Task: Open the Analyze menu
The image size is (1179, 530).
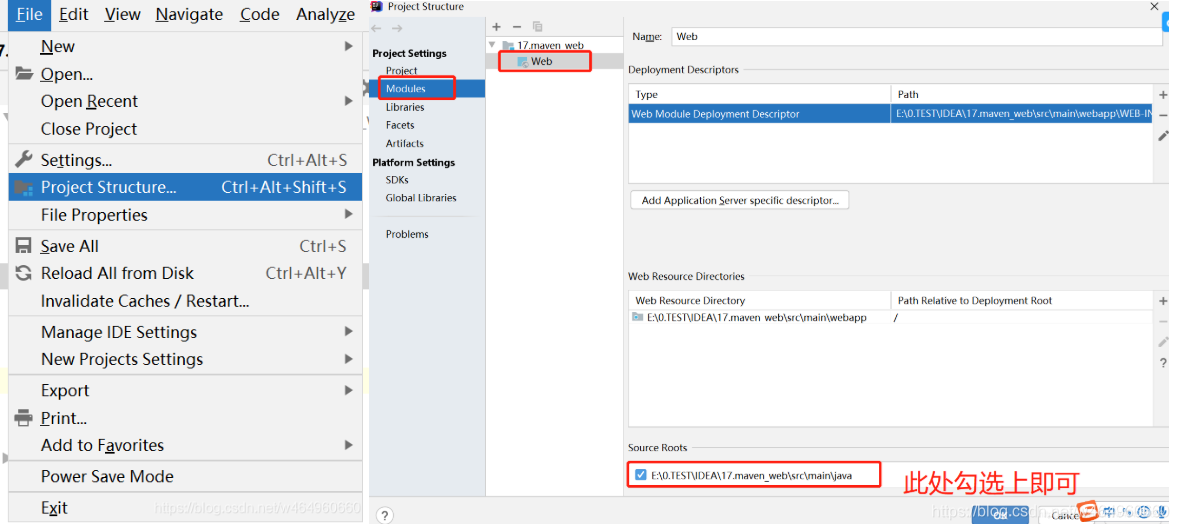Action: coord(326,14)
